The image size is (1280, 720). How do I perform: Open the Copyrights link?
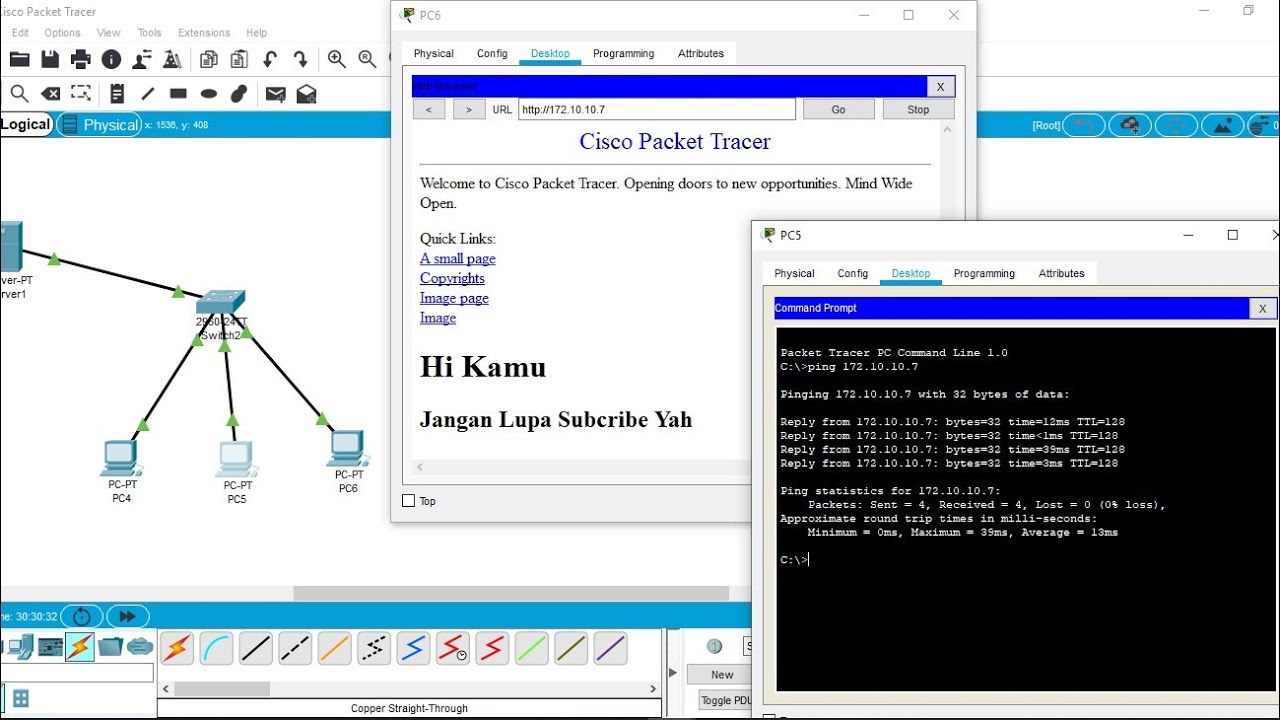coord(452,278)
